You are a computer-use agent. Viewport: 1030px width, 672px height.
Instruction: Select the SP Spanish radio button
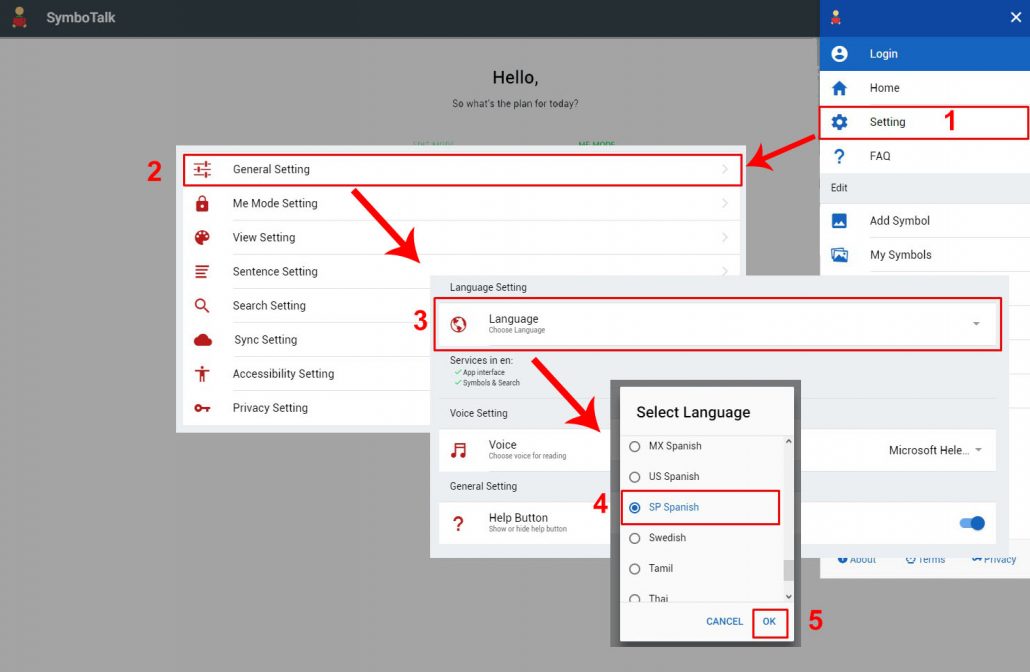634,507
